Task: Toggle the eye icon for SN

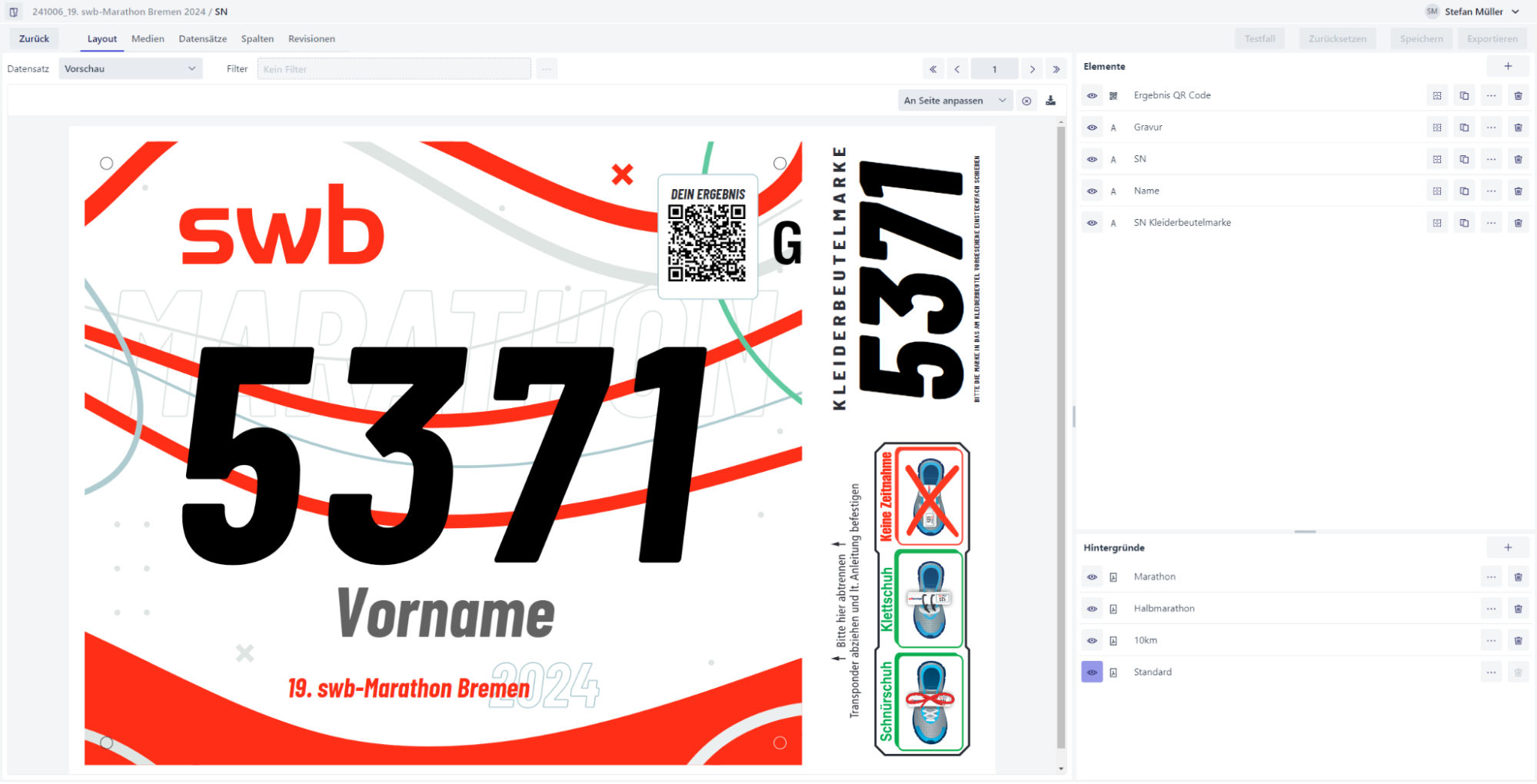Action: (x=1092, y=159)
